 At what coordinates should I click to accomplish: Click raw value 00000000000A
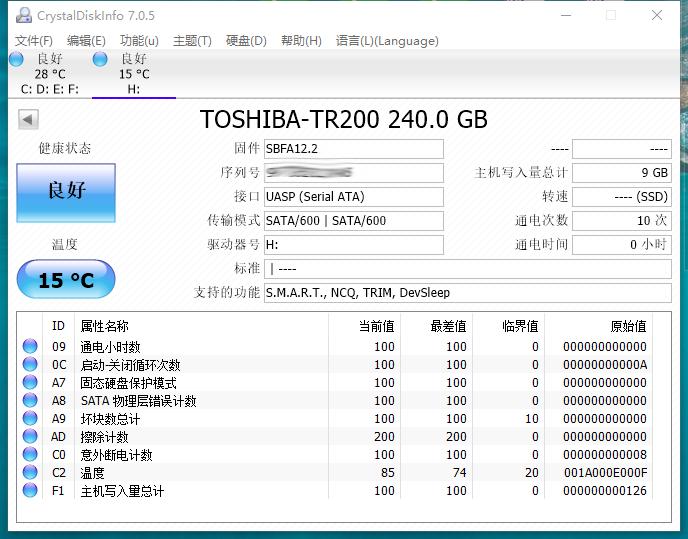(605, 365)
